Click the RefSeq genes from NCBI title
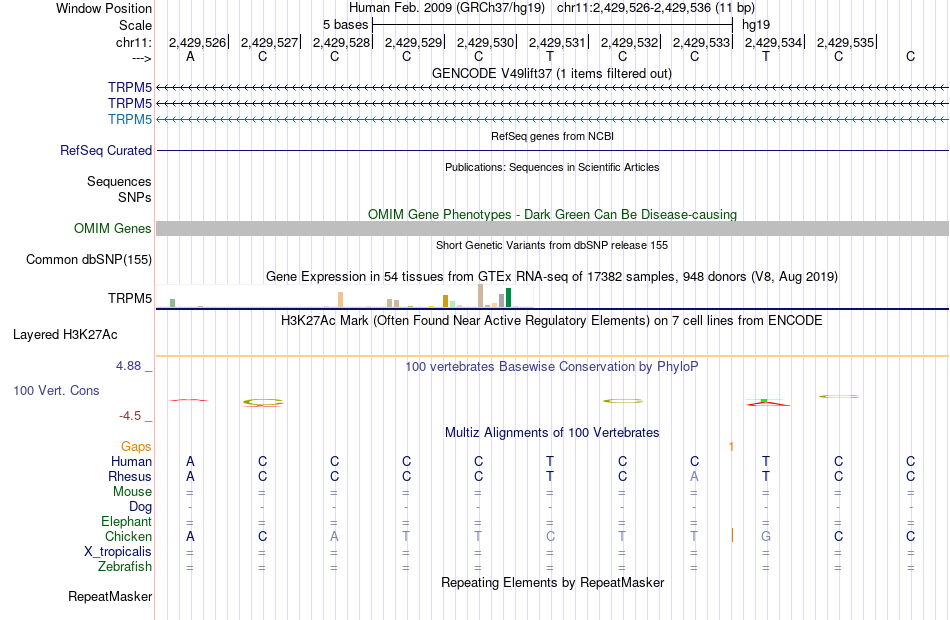The width and height of the screenshot is (950, 620). [x=552, y=136]
